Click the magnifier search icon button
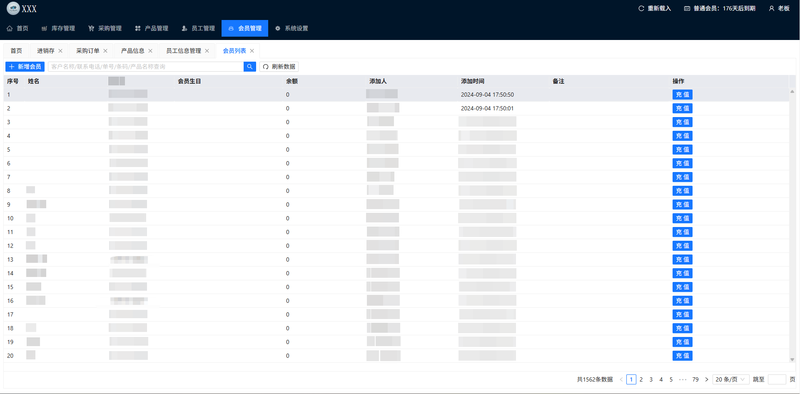Image resolution: width=800 pixels, height=394 pixels. tap(249, 66)
